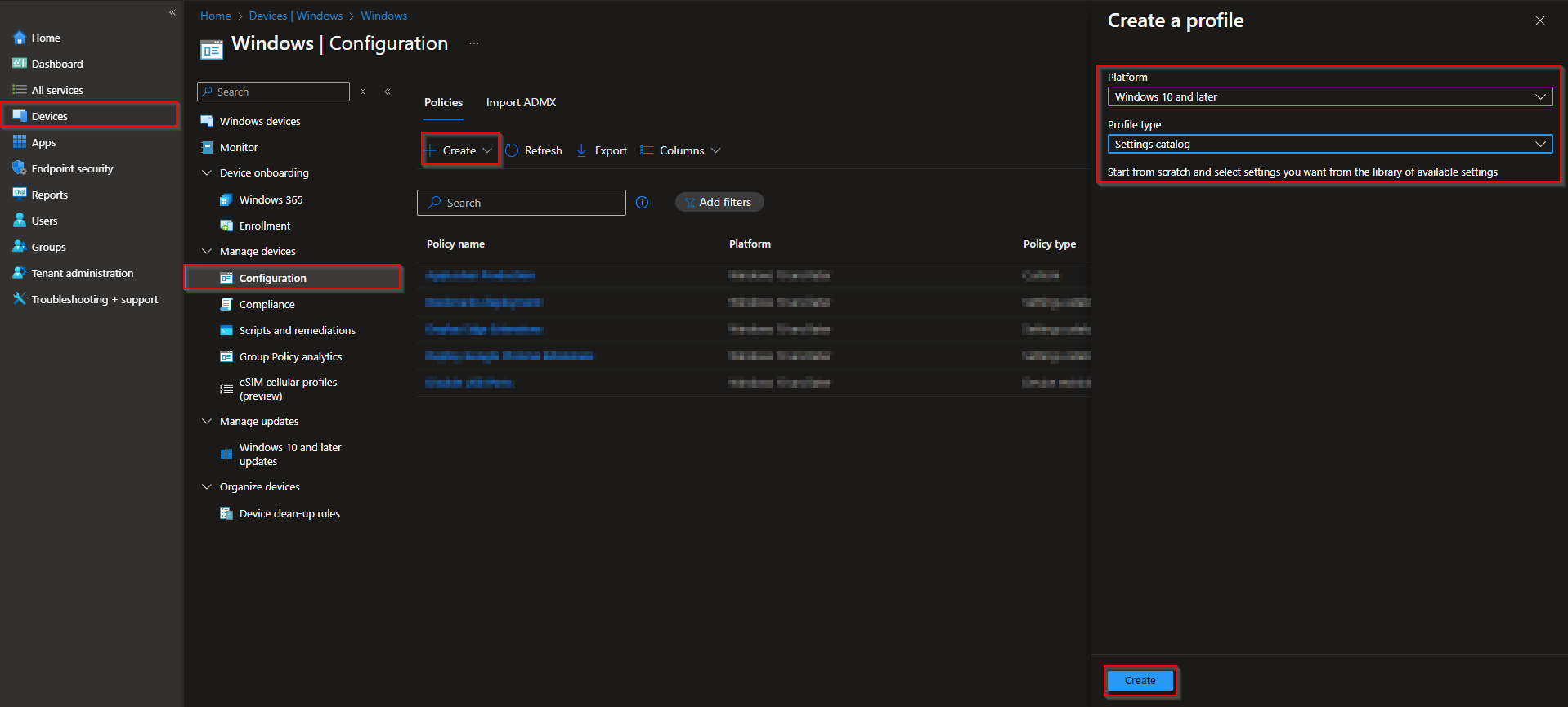Image resolution: width=1568 pixels, height=707 pixels.
Task: Click the Groups icon in left navigation
Action: tap(20, 247)
